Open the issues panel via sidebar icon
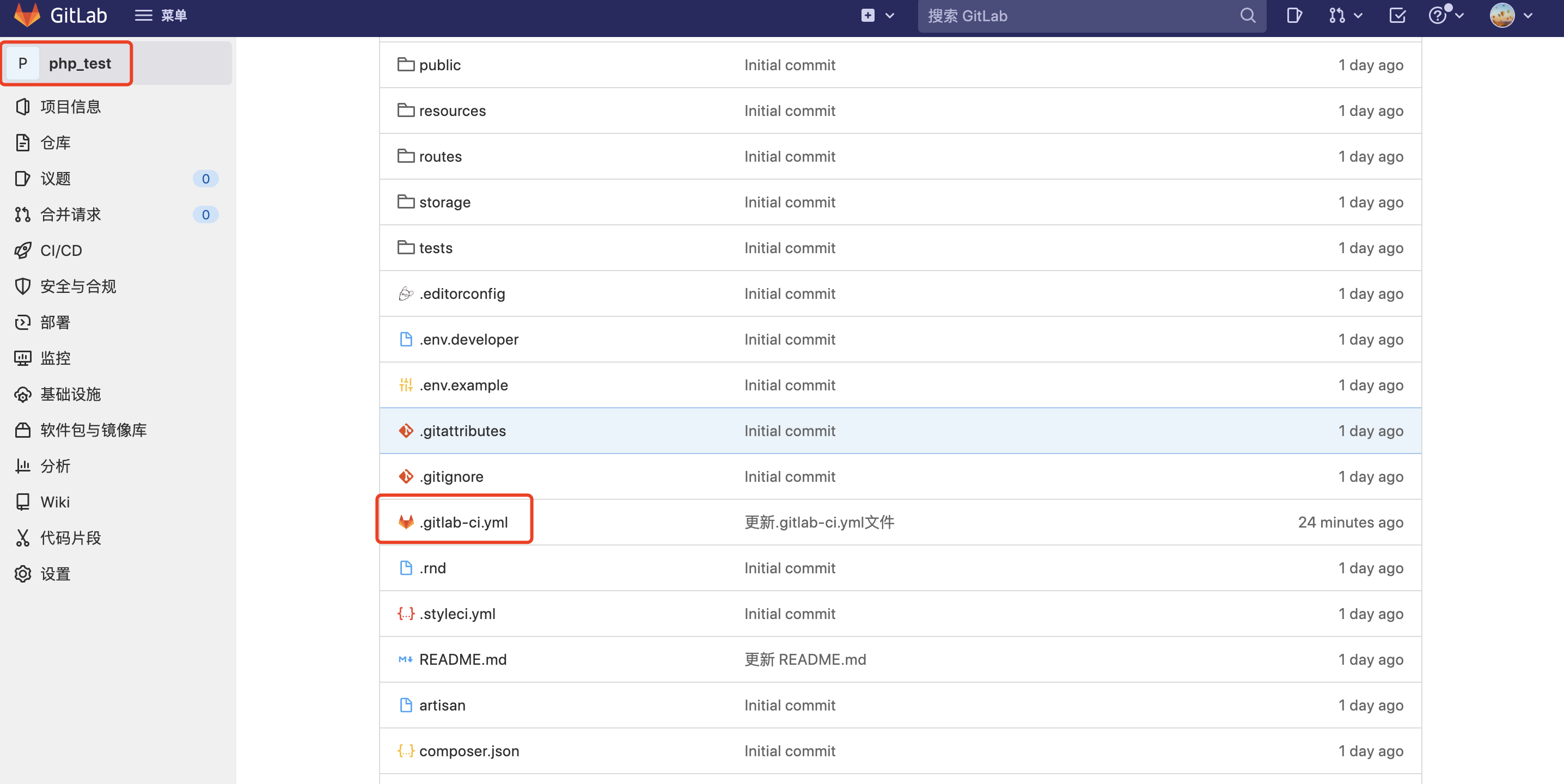The height and width of the screenshot is (784, 1564). click(22, 179)
